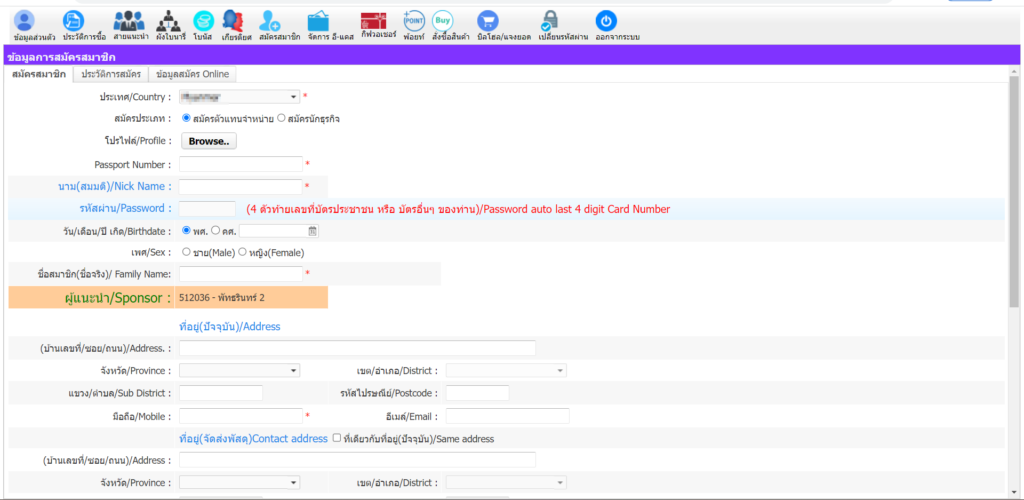
Task: Click the change password lock icon
Action: (550, 20)
